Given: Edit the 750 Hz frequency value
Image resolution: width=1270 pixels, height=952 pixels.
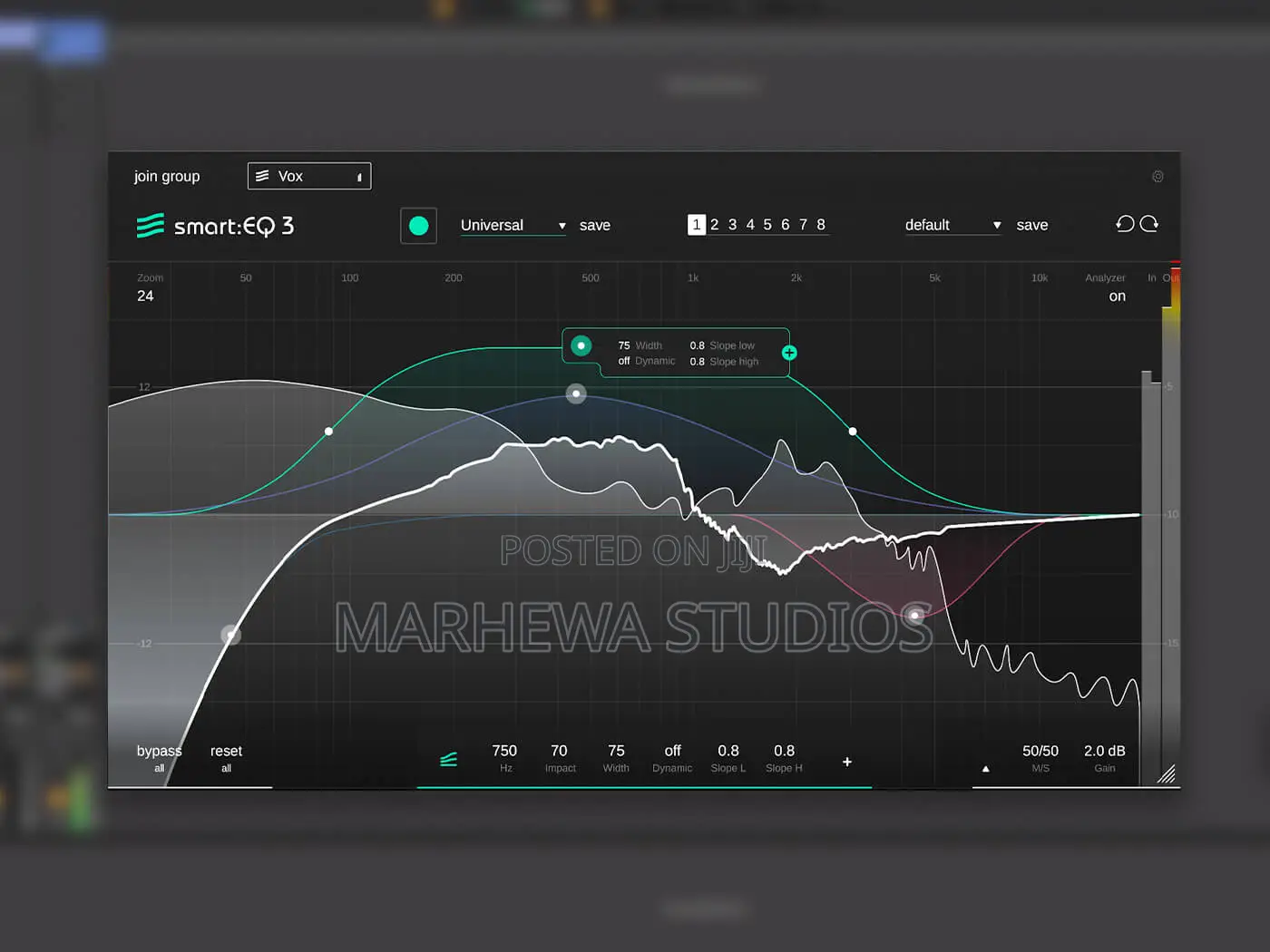Looking at the screenshot, I should 504,751.
